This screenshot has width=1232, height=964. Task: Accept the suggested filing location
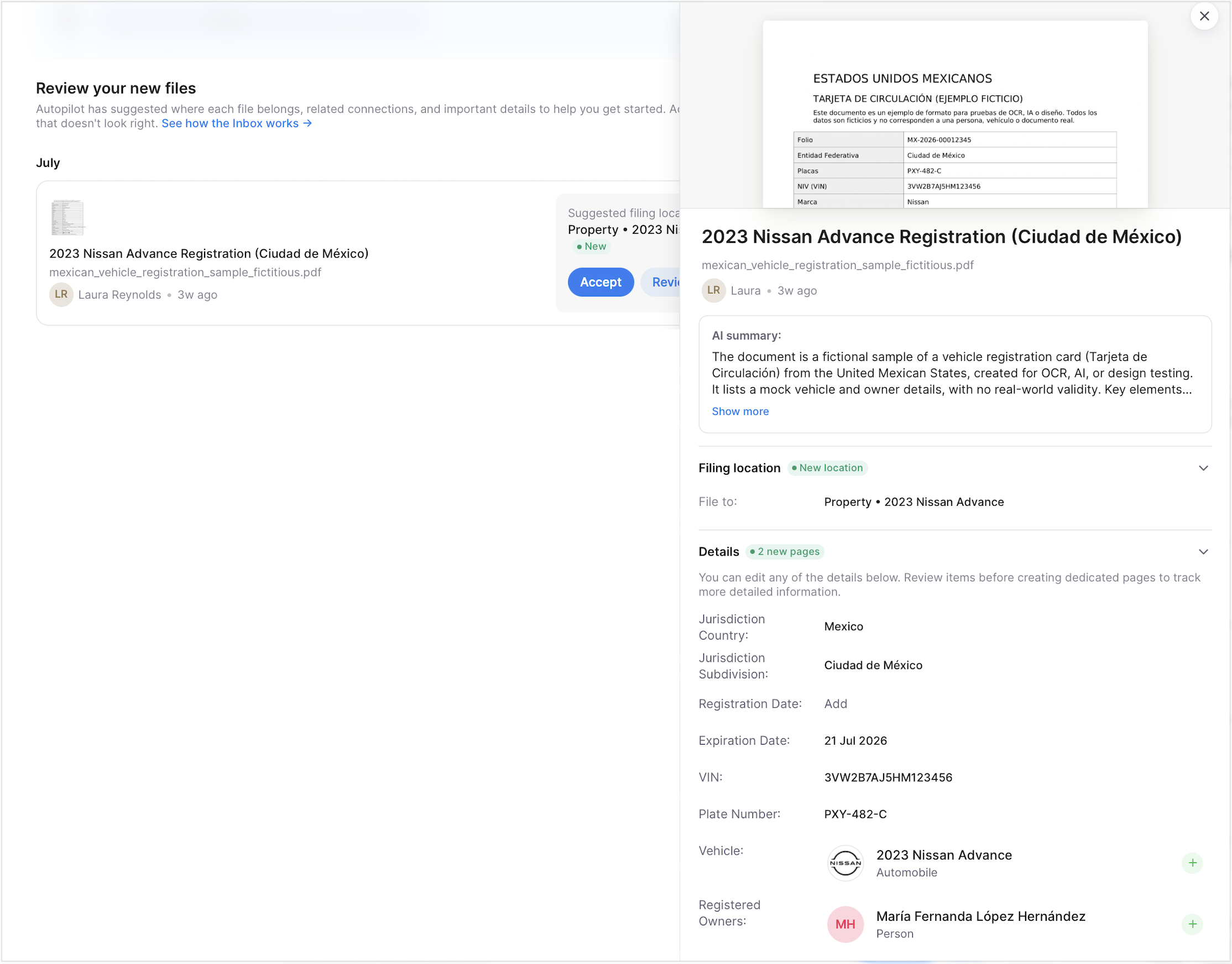click(600, 282)
